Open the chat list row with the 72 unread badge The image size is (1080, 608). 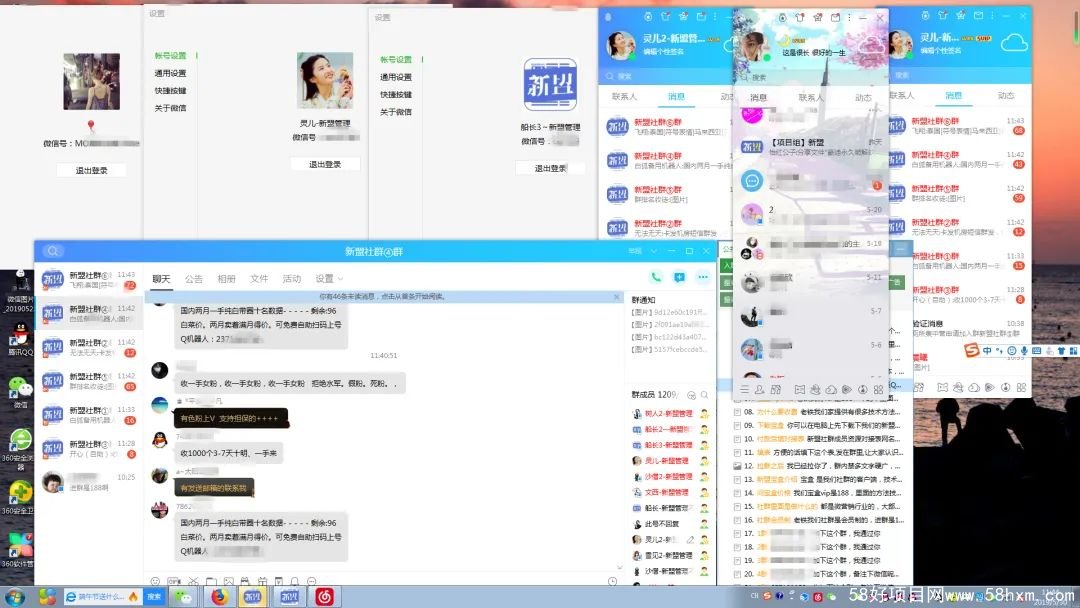click(x=89, y=280)
